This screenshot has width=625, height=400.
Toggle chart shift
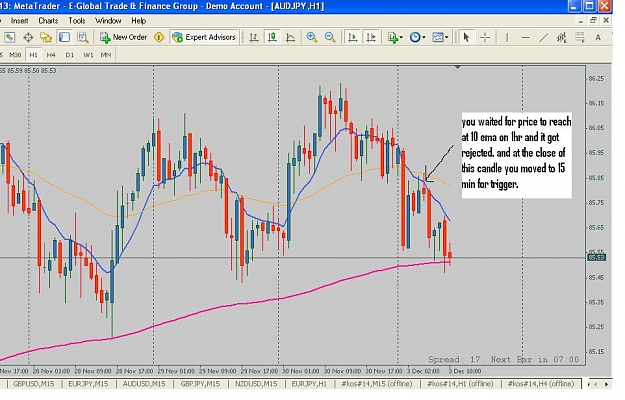[371, 37]
